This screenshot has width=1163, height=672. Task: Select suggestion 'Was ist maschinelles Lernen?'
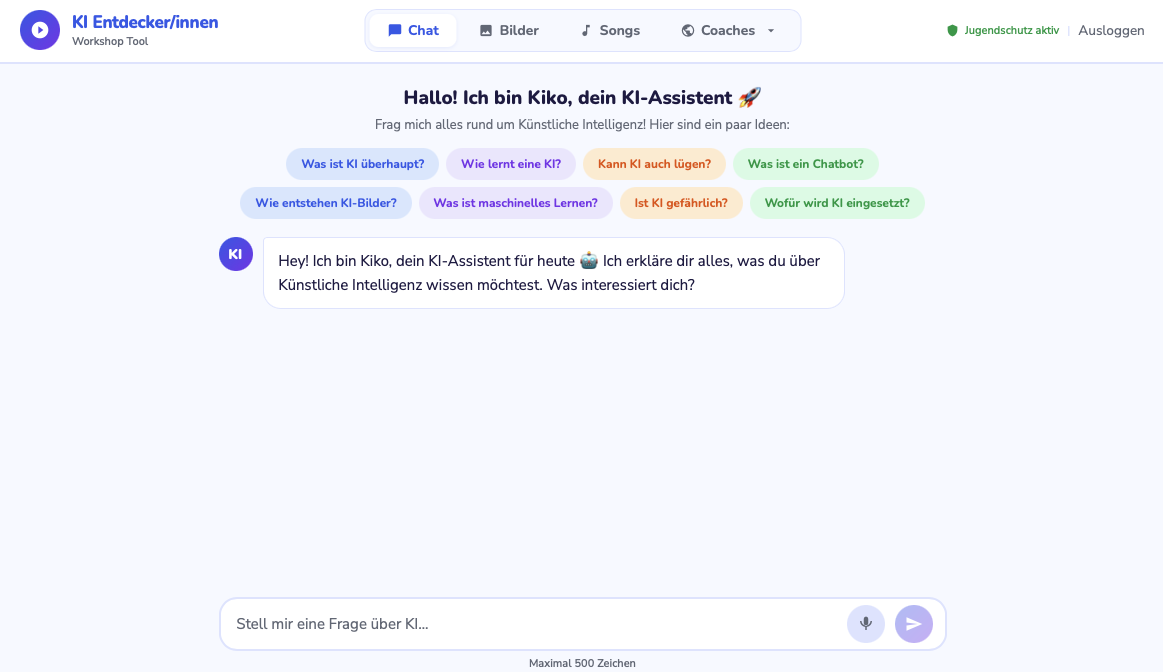click(515, 203)
